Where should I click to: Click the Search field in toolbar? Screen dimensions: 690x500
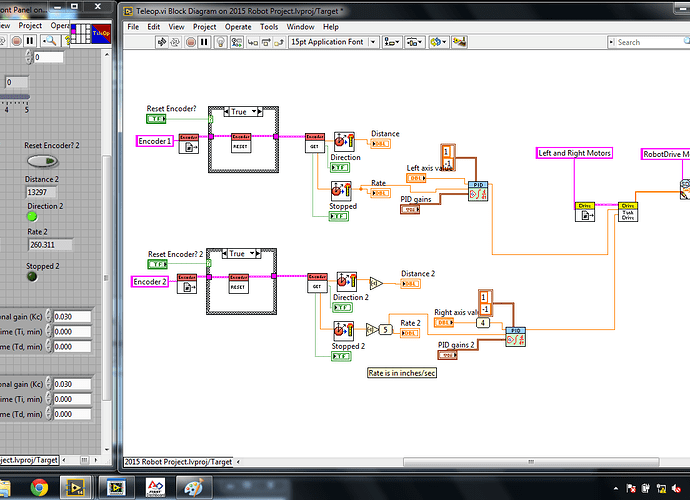(x=650, y=42)
